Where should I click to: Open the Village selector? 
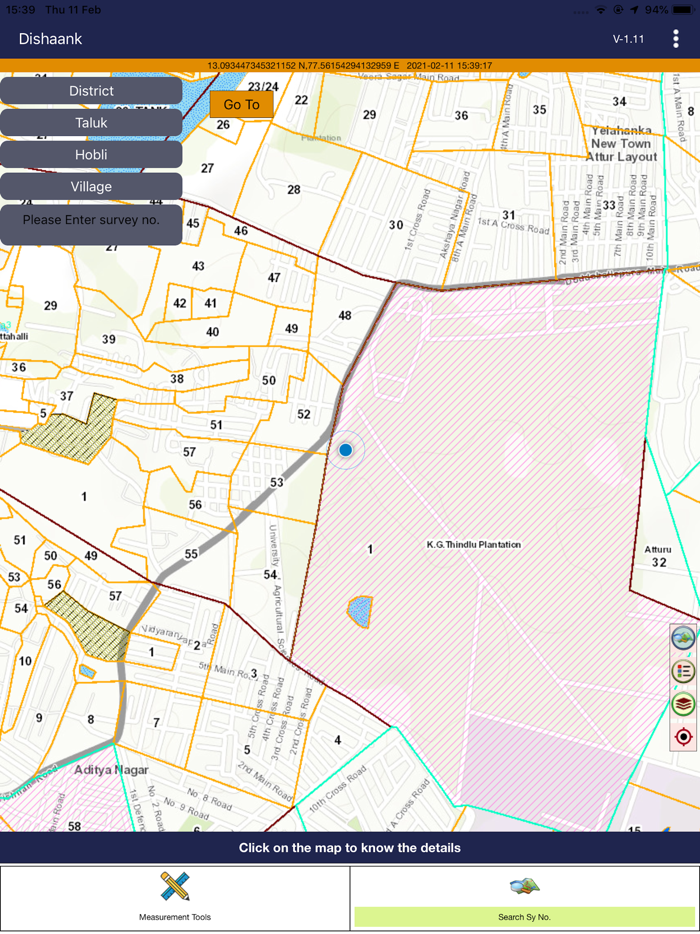pos(91,186)
